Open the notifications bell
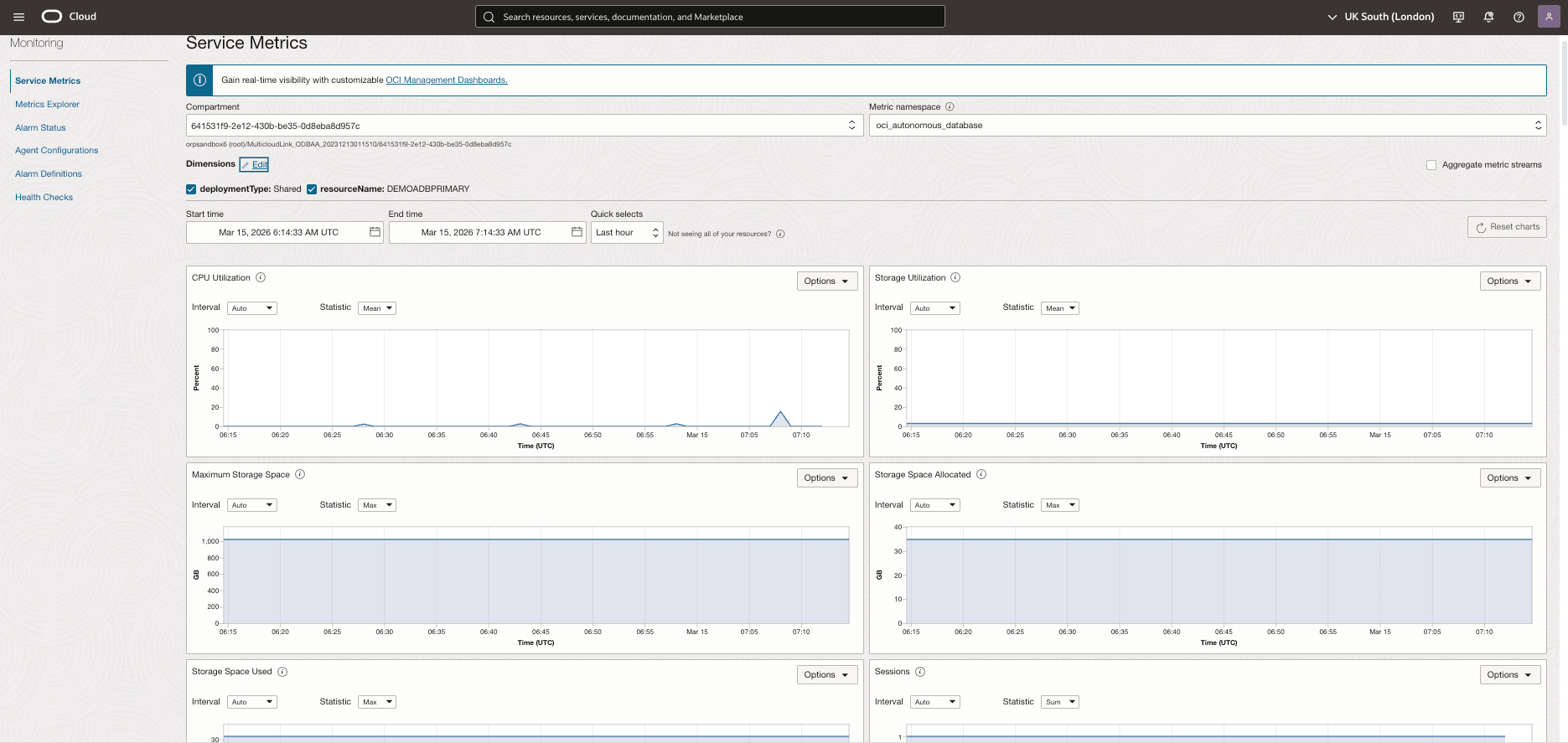The height and width of the screenshot is (743, 1568). click(1488, 17)
